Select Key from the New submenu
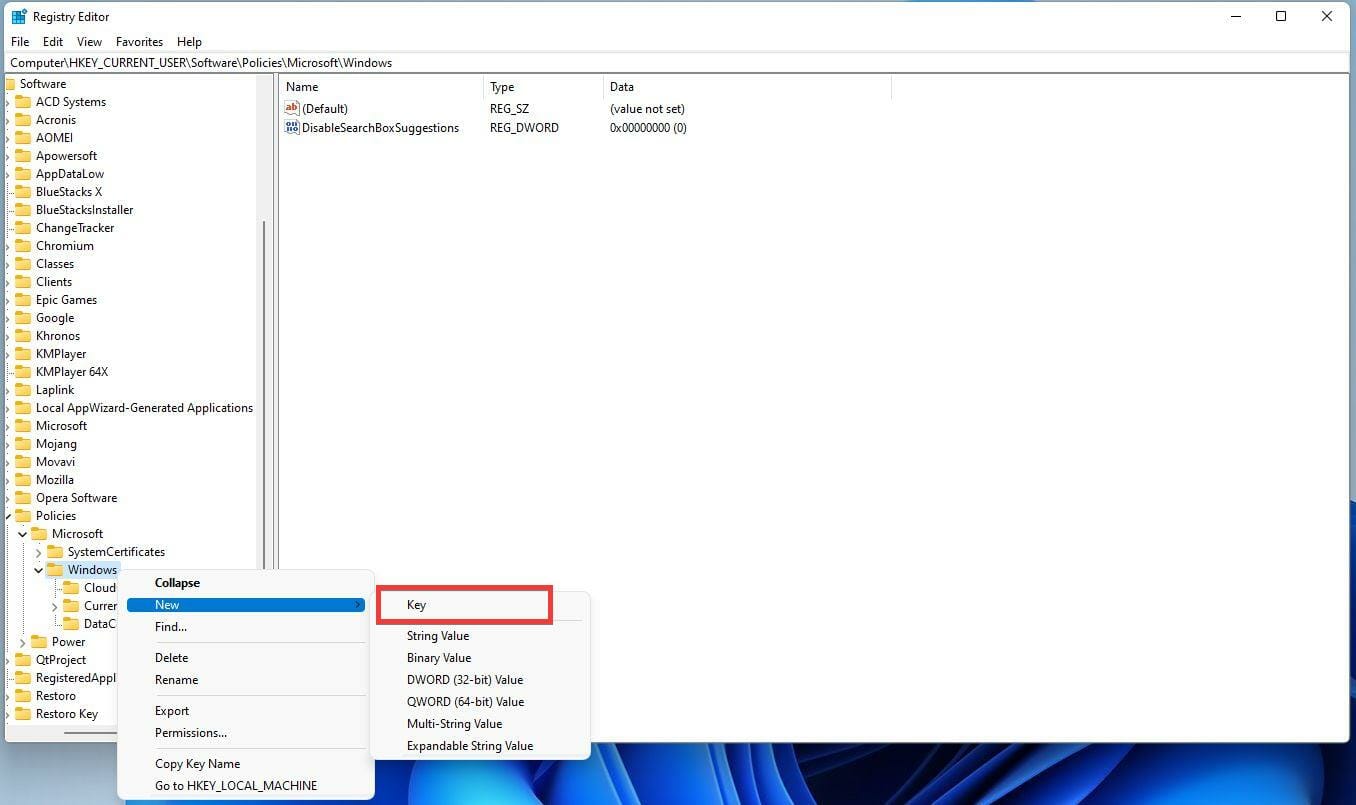 [416, 604]
